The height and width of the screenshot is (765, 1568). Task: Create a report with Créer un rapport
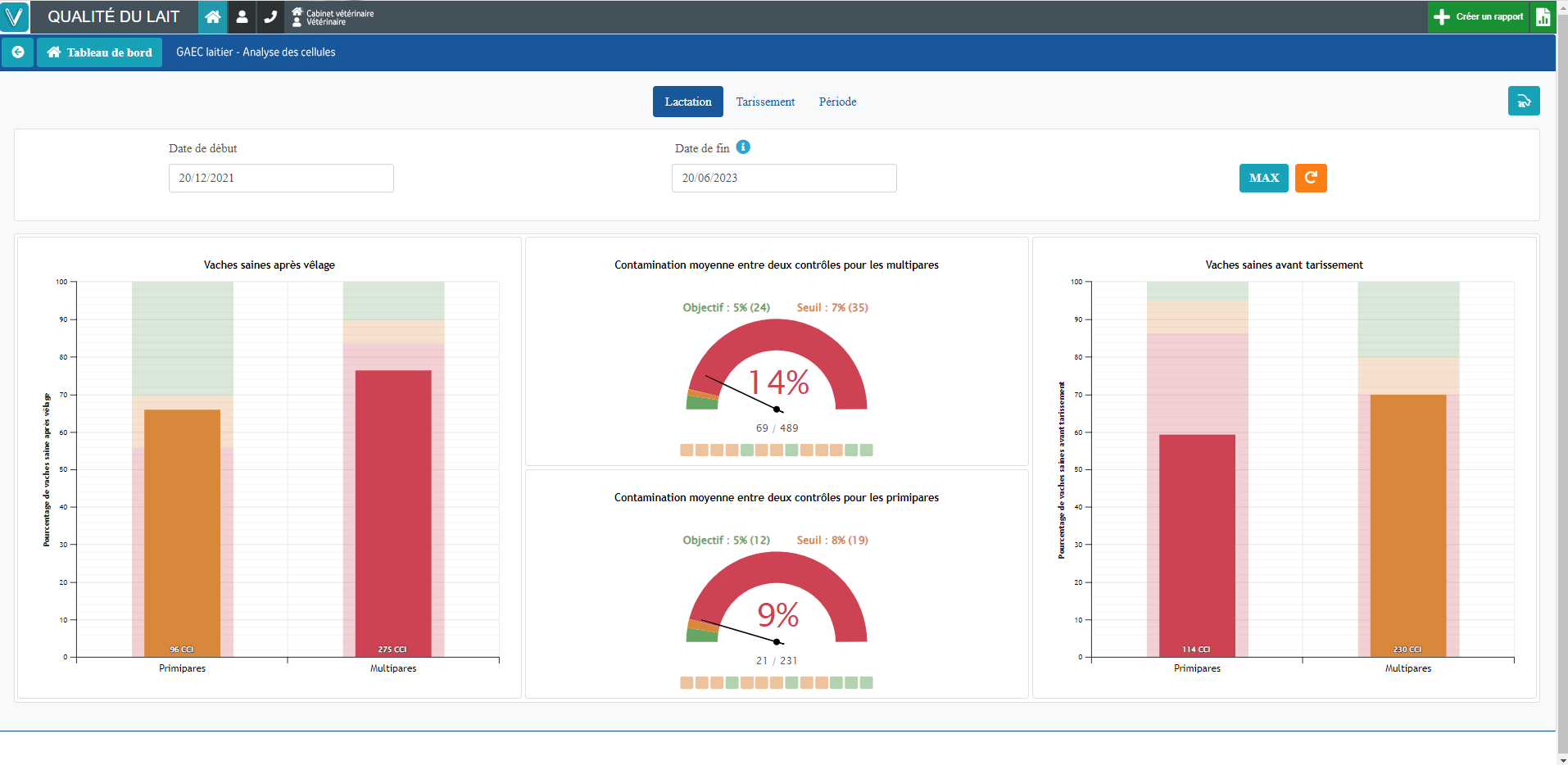pos(1477,16)
